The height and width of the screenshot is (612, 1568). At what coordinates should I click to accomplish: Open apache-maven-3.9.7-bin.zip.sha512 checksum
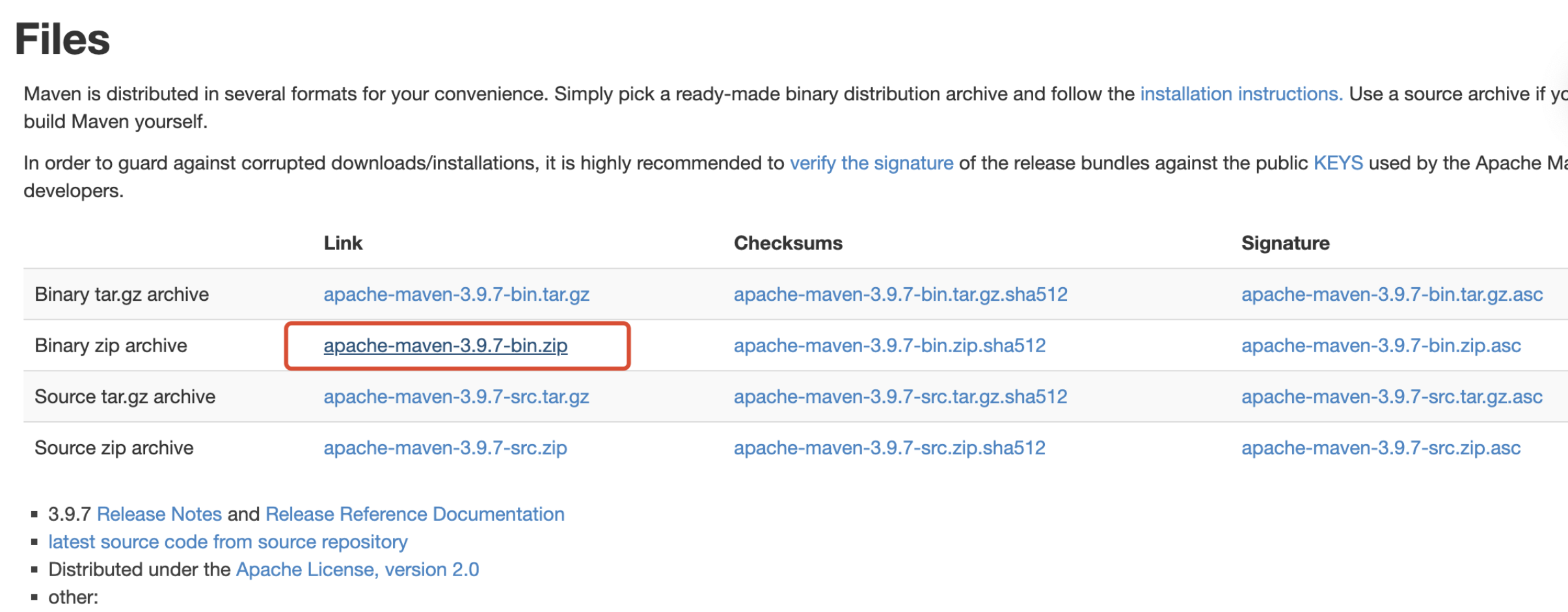(x=890, y=346)
